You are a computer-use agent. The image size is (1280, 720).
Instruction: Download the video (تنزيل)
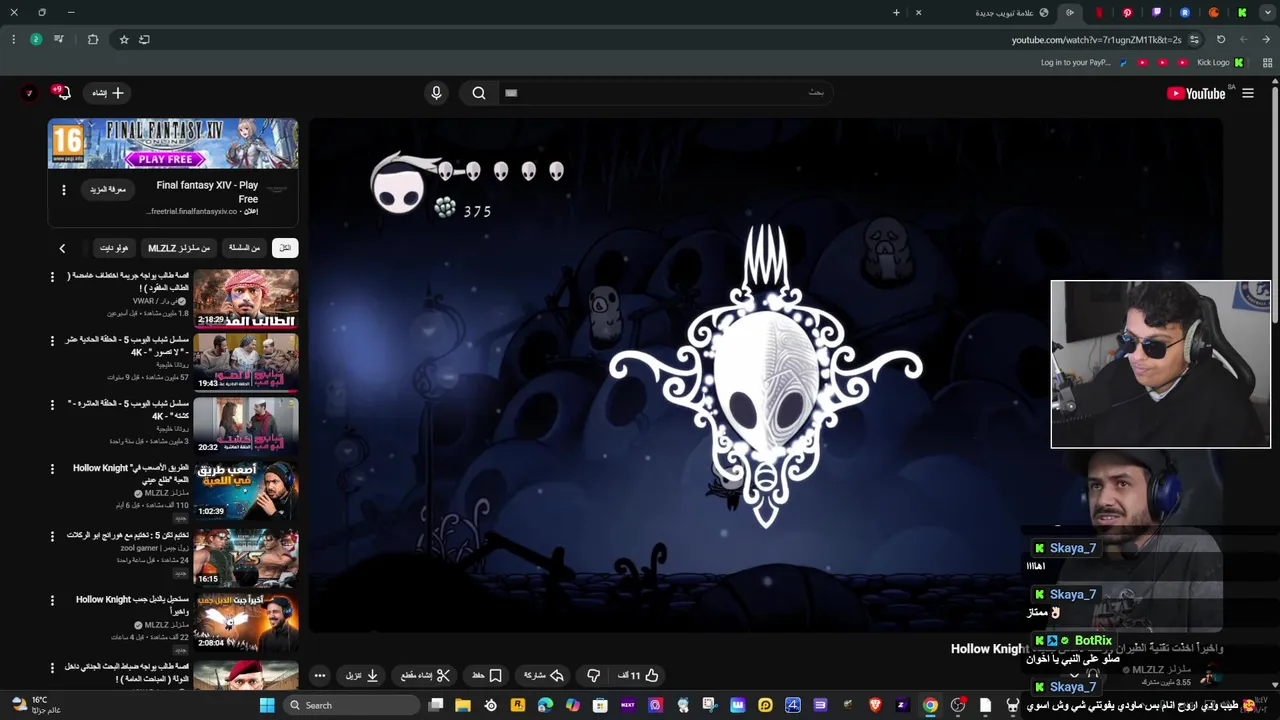click(x=362, y=675)
